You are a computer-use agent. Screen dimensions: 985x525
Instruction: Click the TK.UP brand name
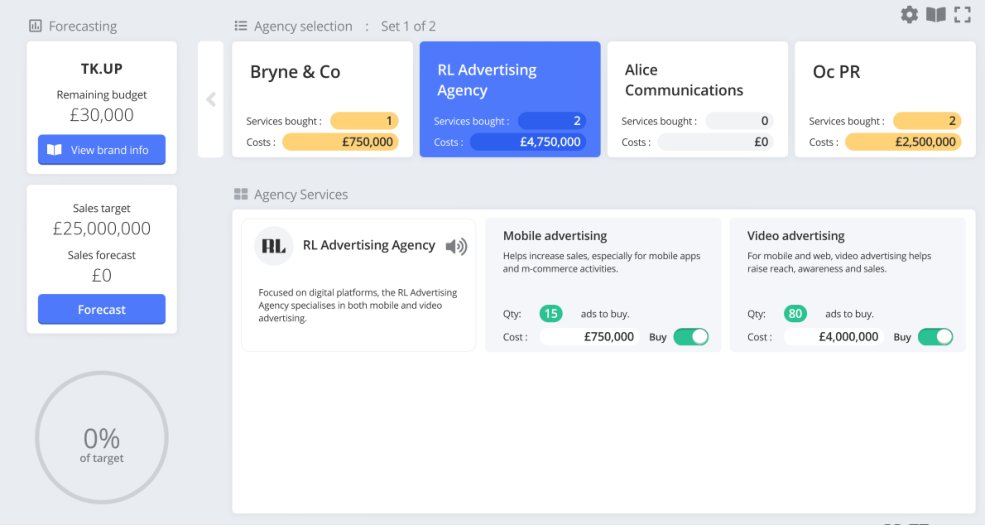pyautogui.click(x=102, y=68)
